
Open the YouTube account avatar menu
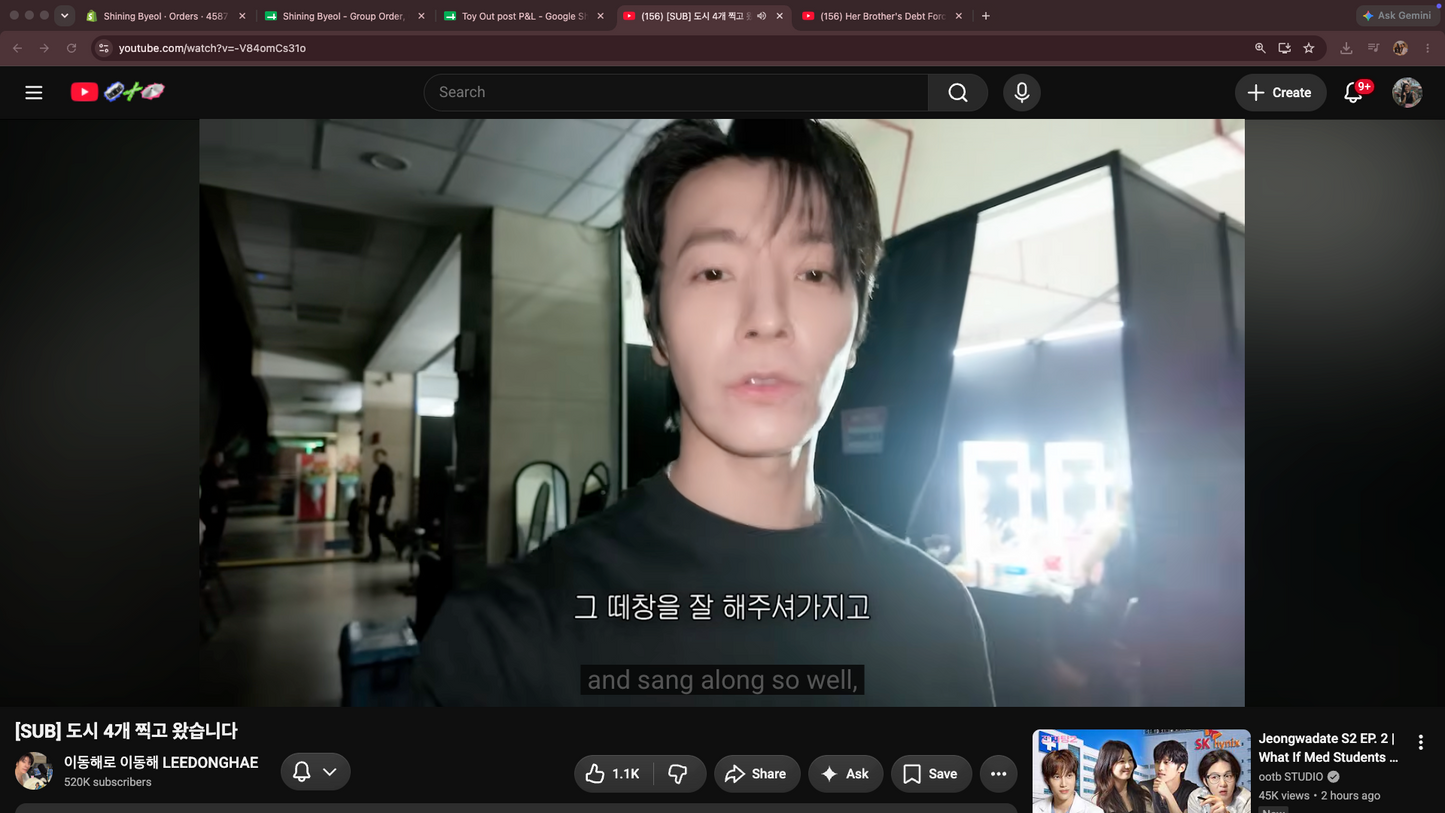click(1407, 92)
